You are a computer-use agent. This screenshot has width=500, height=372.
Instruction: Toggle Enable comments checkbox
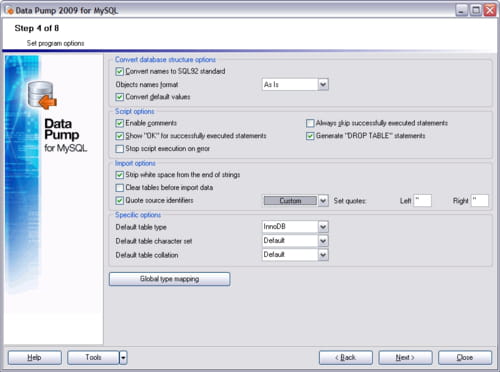click(x=119, y=123)
